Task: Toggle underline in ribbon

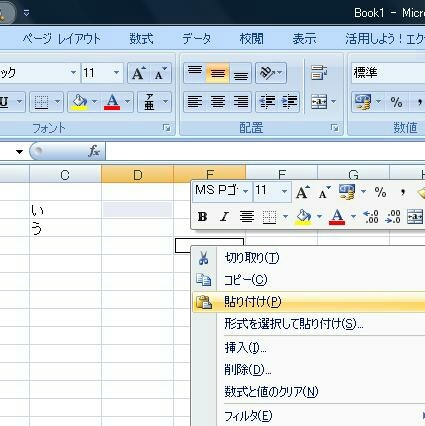Action: click(4, 102)
